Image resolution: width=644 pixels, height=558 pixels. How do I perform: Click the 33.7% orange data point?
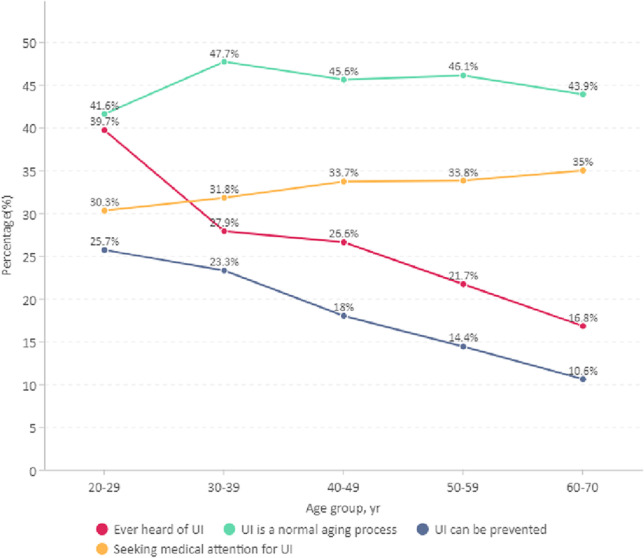tap(344, 181)
